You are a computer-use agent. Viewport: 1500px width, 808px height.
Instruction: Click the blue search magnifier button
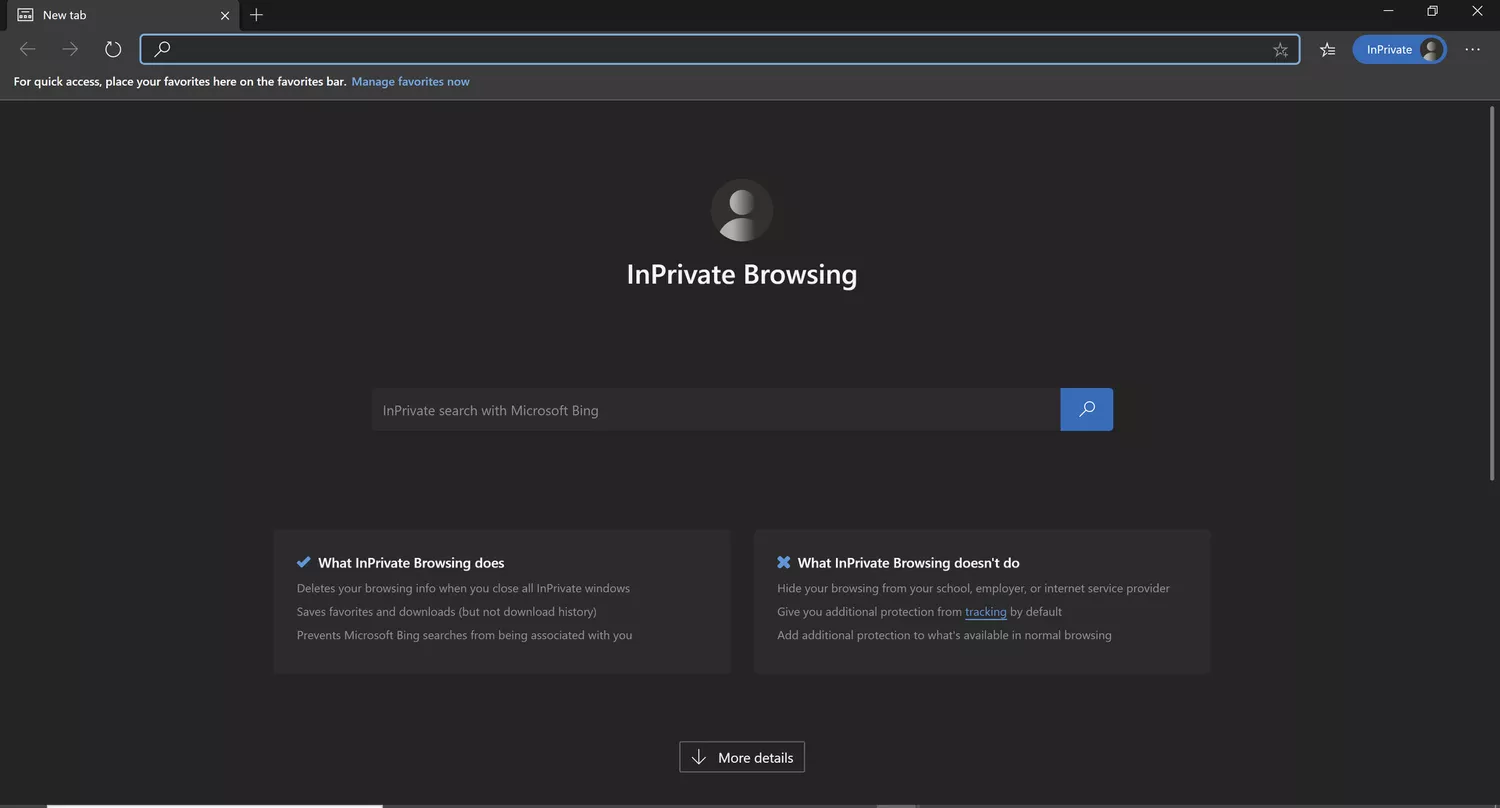tap(1087, 410)
